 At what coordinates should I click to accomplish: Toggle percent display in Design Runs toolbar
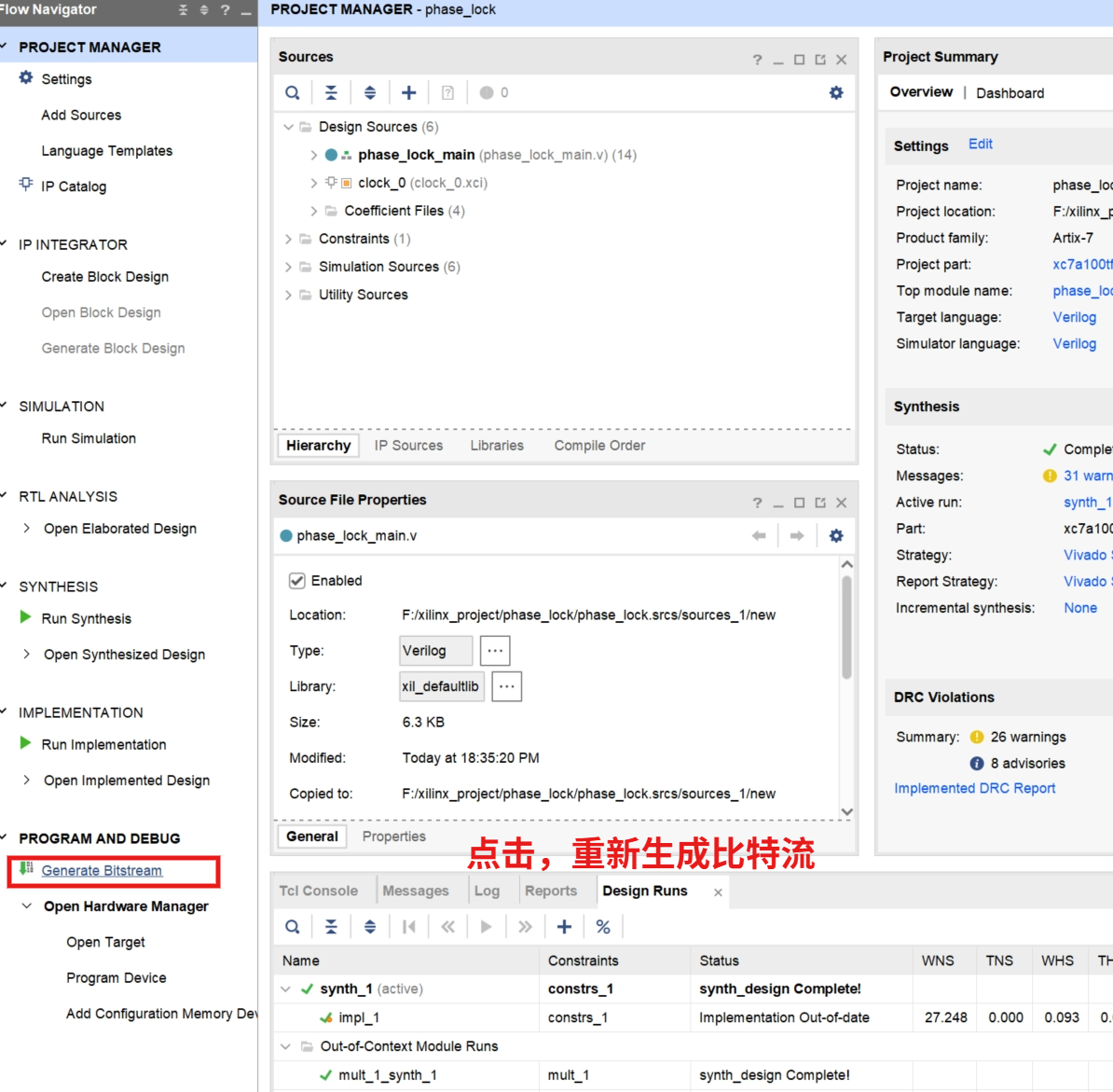click(603, 927)
